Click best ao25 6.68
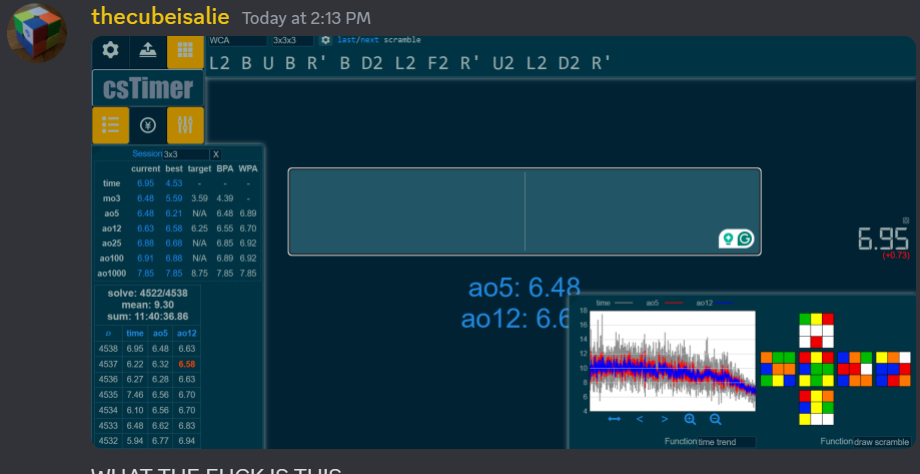 point(174,243)
